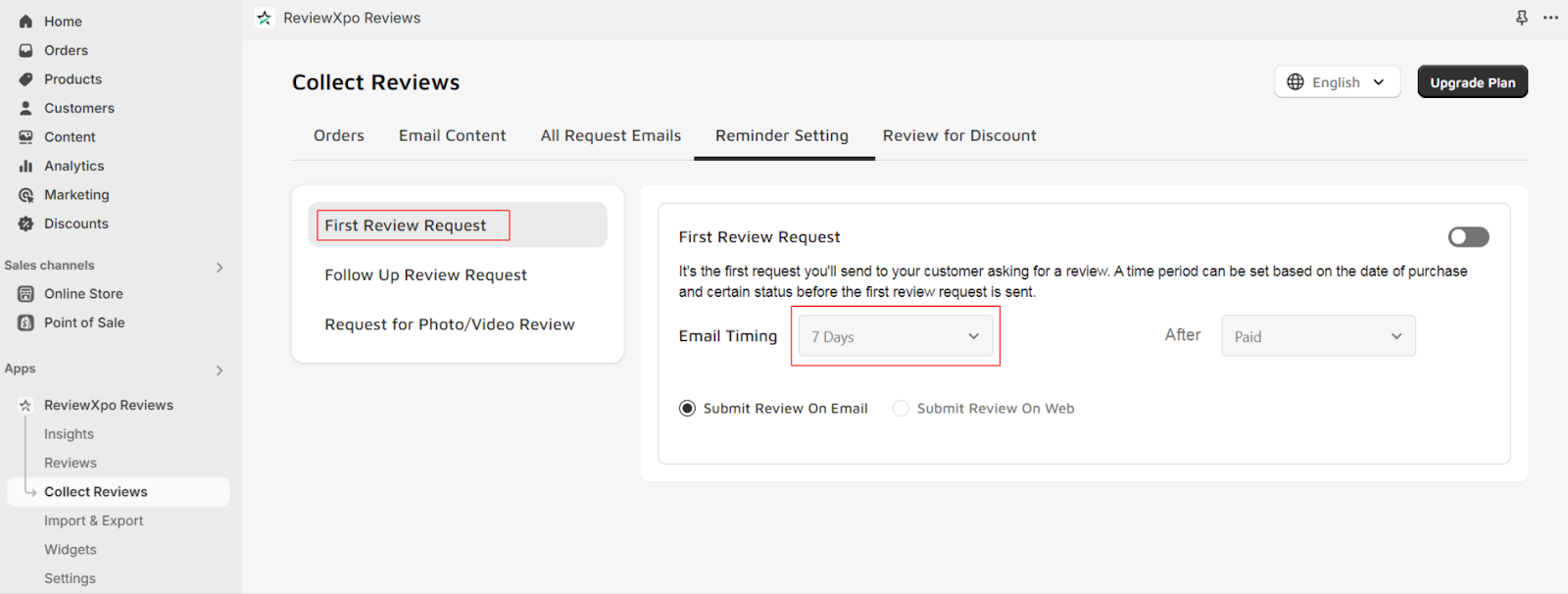Pin the app using the pin icon

pyautogui.click(x=1521, y=18)
